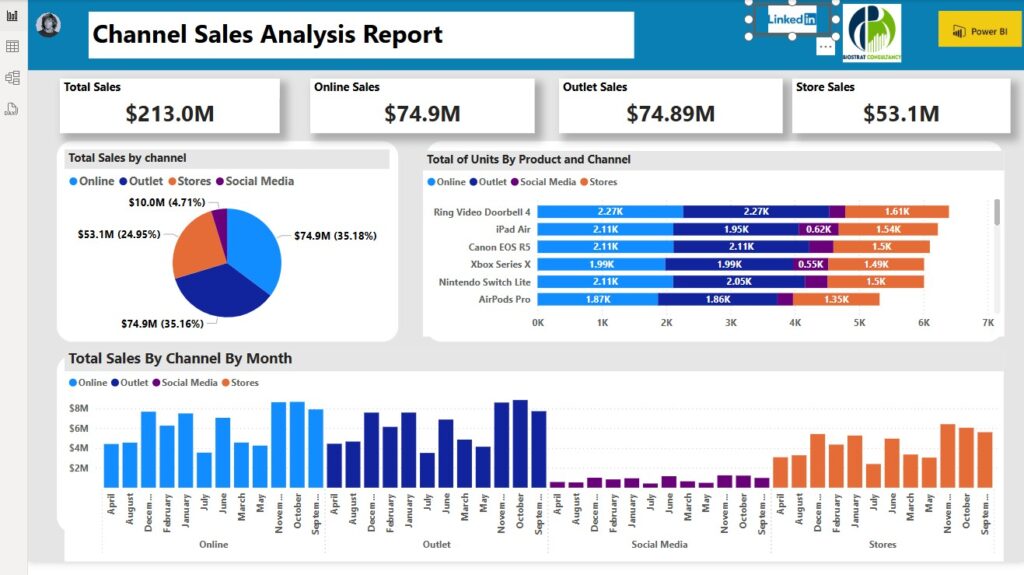The height and width of the screenshot is (575, 1024).
Task: Open the More options ellipsis below LinkedIn
Action: (x=825, y=47)
